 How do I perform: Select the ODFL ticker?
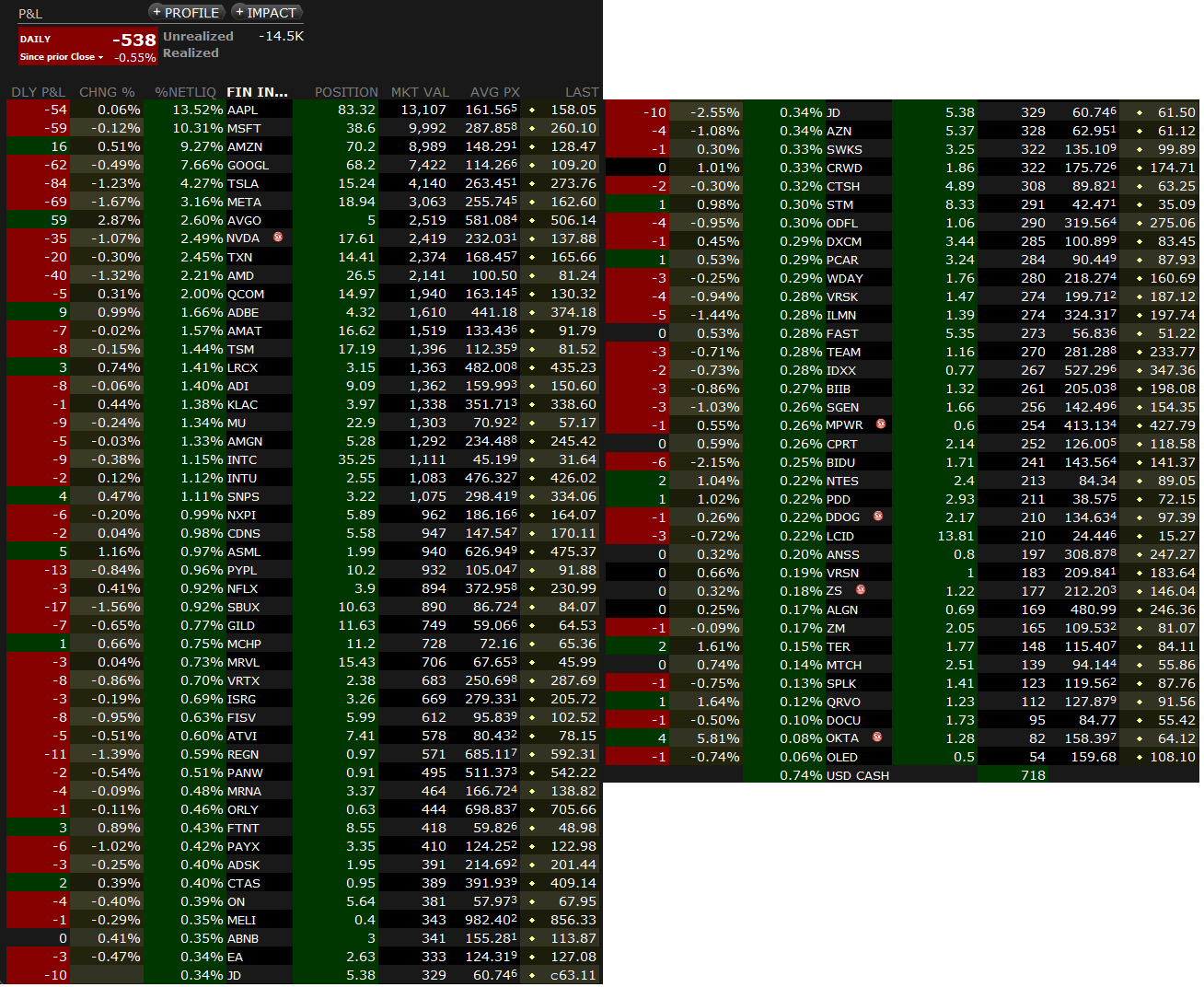point(841,223)
